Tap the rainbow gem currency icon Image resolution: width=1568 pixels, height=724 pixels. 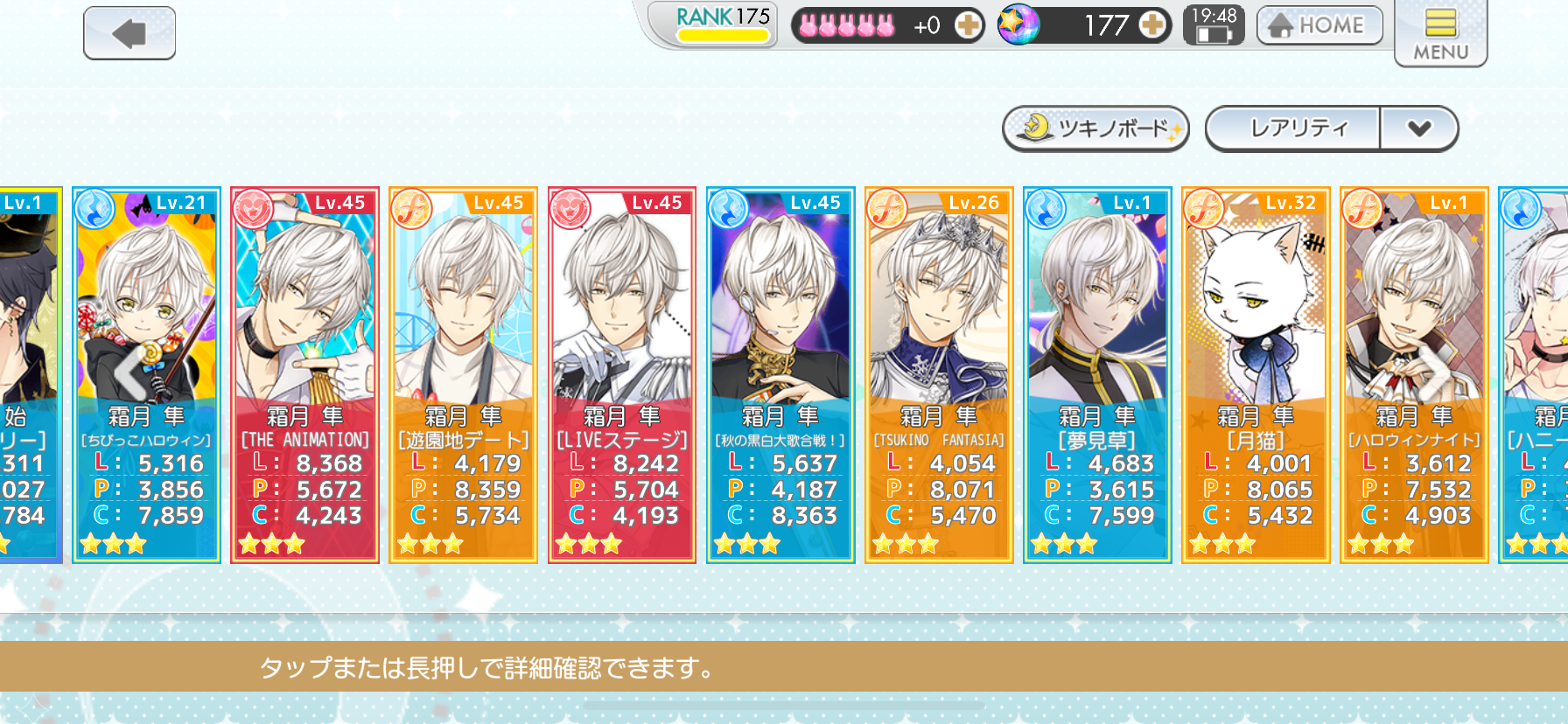1018,24
